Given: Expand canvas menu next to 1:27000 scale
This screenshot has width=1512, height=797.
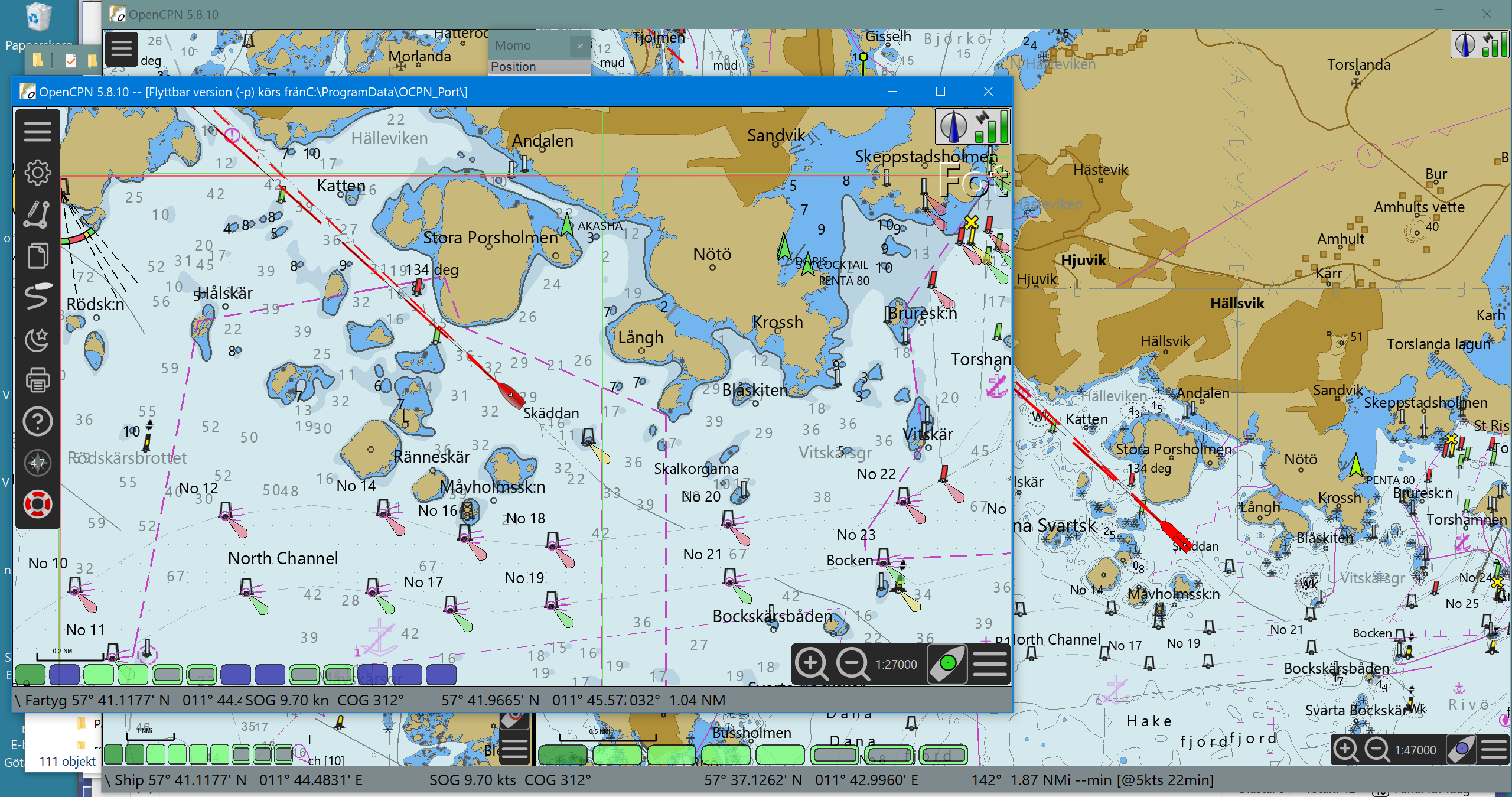Looking at the screenshot, I should pyautogui.click(x=989, y=664).
